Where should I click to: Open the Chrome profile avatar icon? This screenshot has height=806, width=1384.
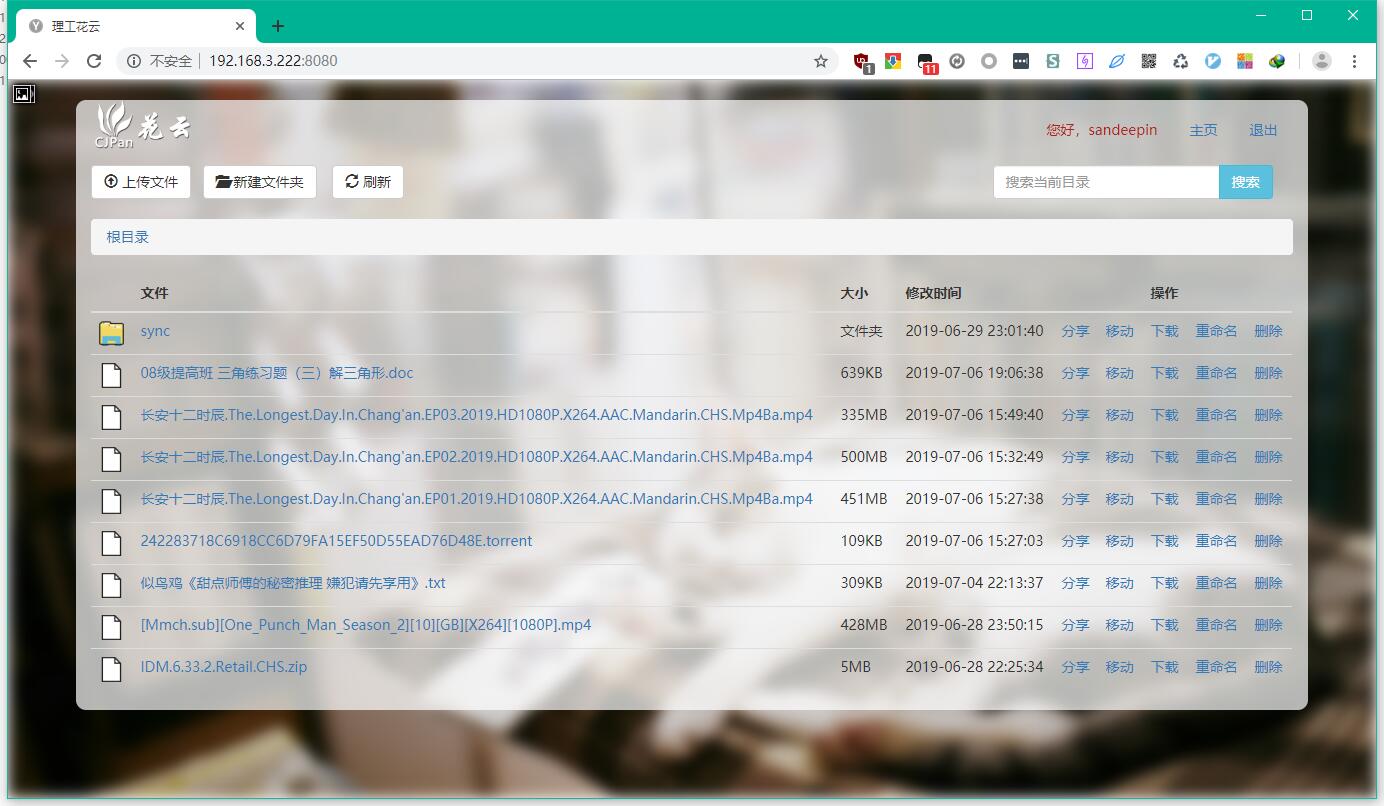1321,61
